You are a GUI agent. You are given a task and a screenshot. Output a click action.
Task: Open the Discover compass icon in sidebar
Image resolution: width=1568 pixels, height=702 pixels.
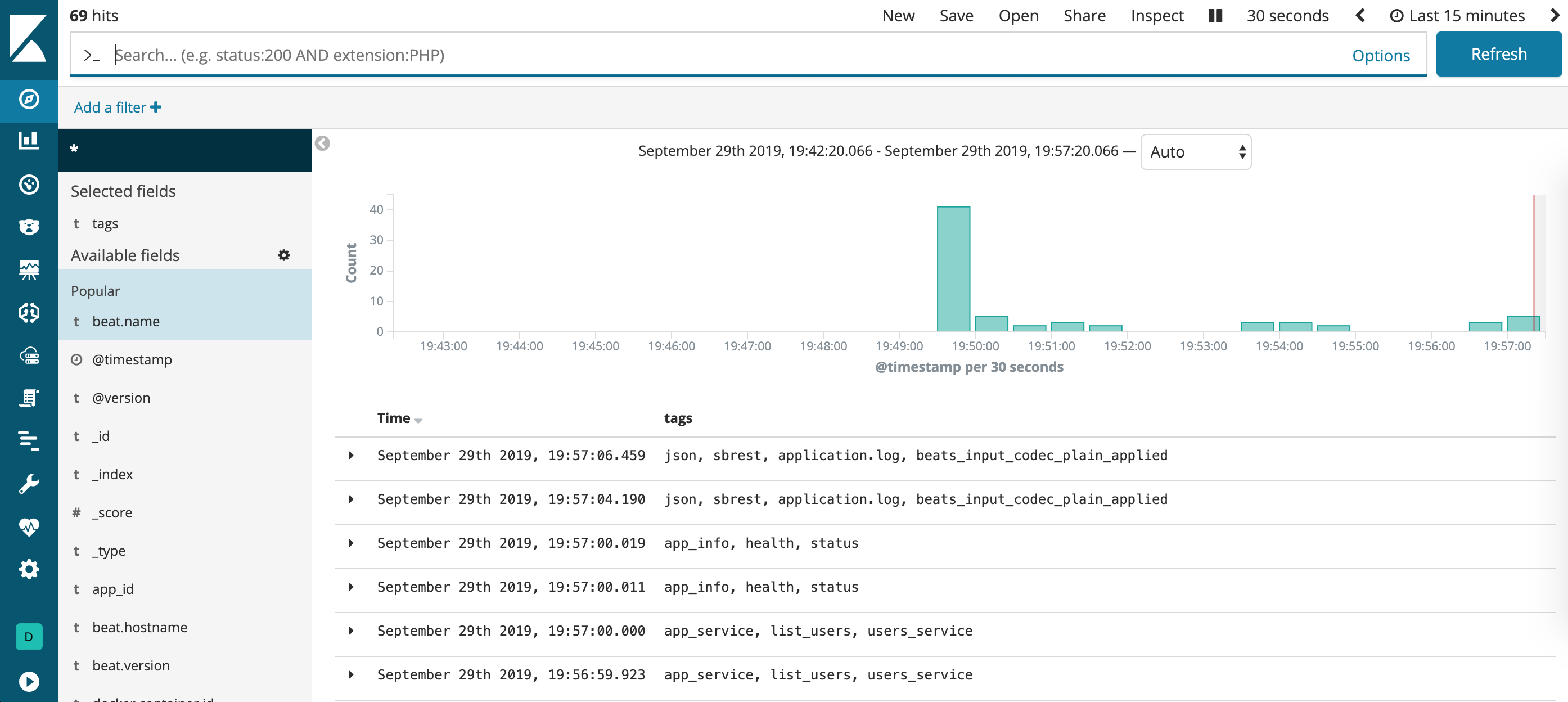coord(29,99)
